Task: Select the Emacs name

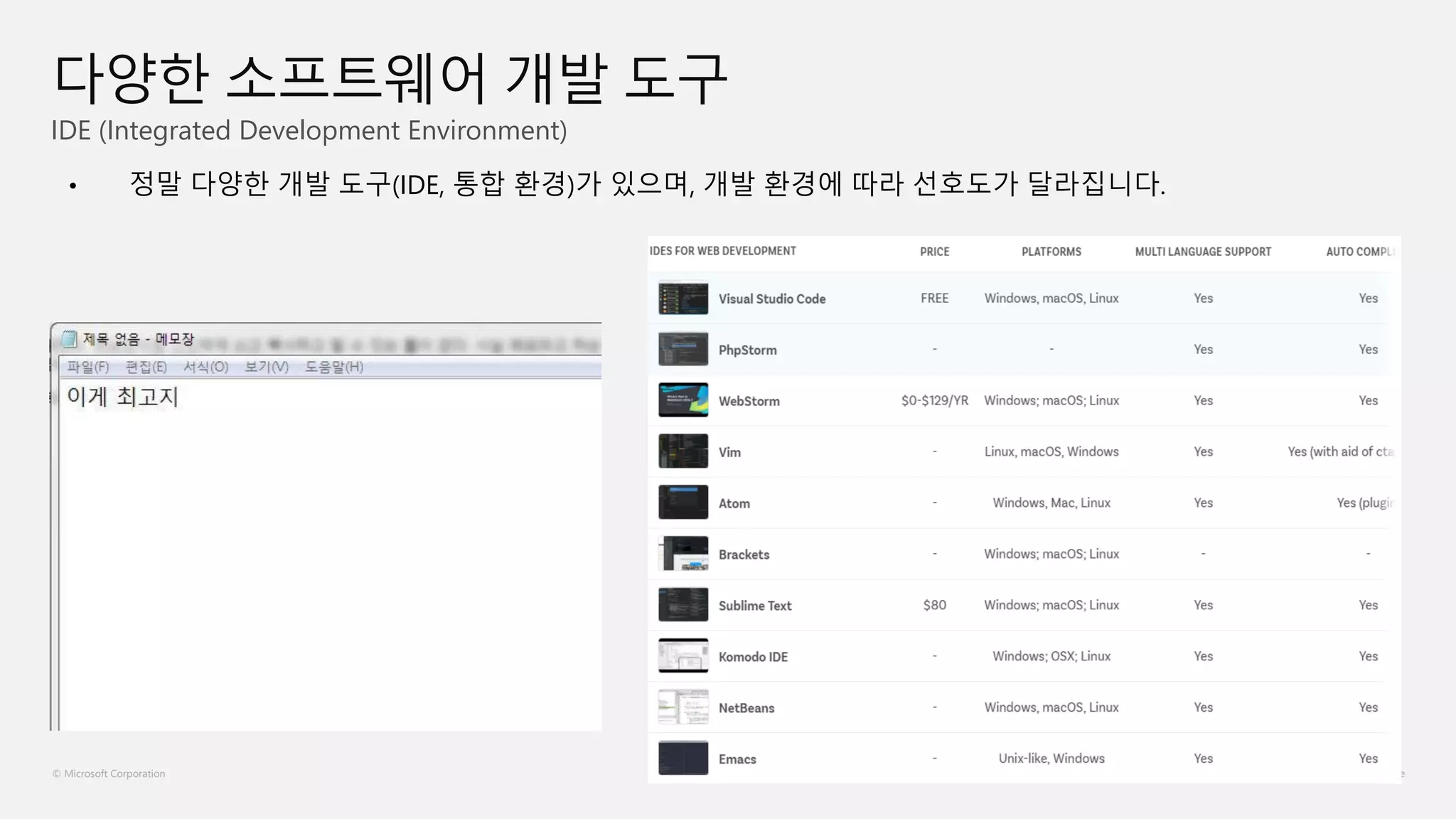Action: [737, 759]
